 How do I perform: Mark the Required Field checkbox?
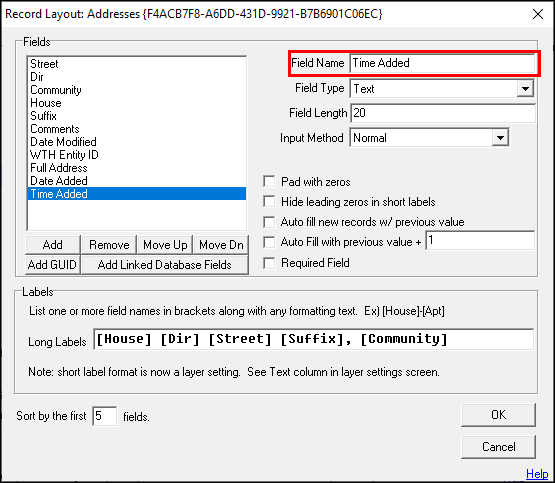click(269, 263)
